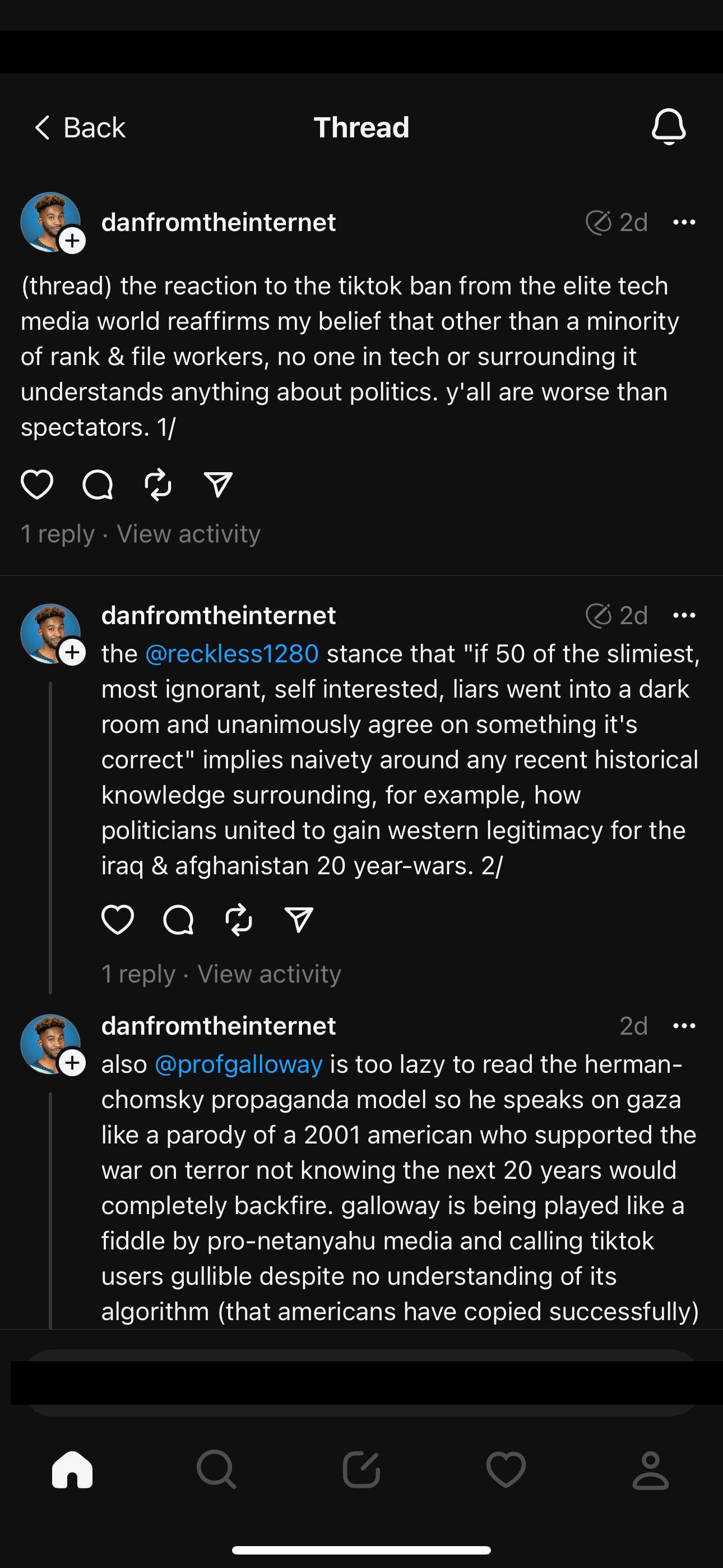Open comment on the second post
The width and height of the screenshot is (723, 1568).
coord(178,919)
